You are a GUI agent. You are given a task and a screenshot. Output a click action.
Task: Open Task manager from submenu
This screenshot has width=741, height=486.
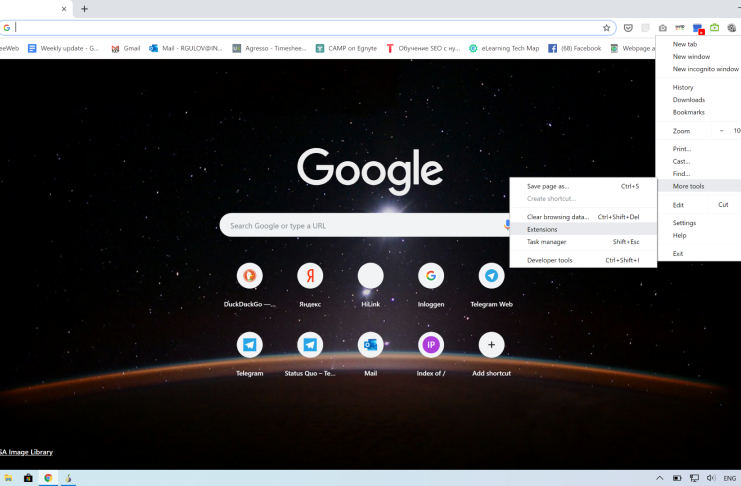click(x=583, y=242)
